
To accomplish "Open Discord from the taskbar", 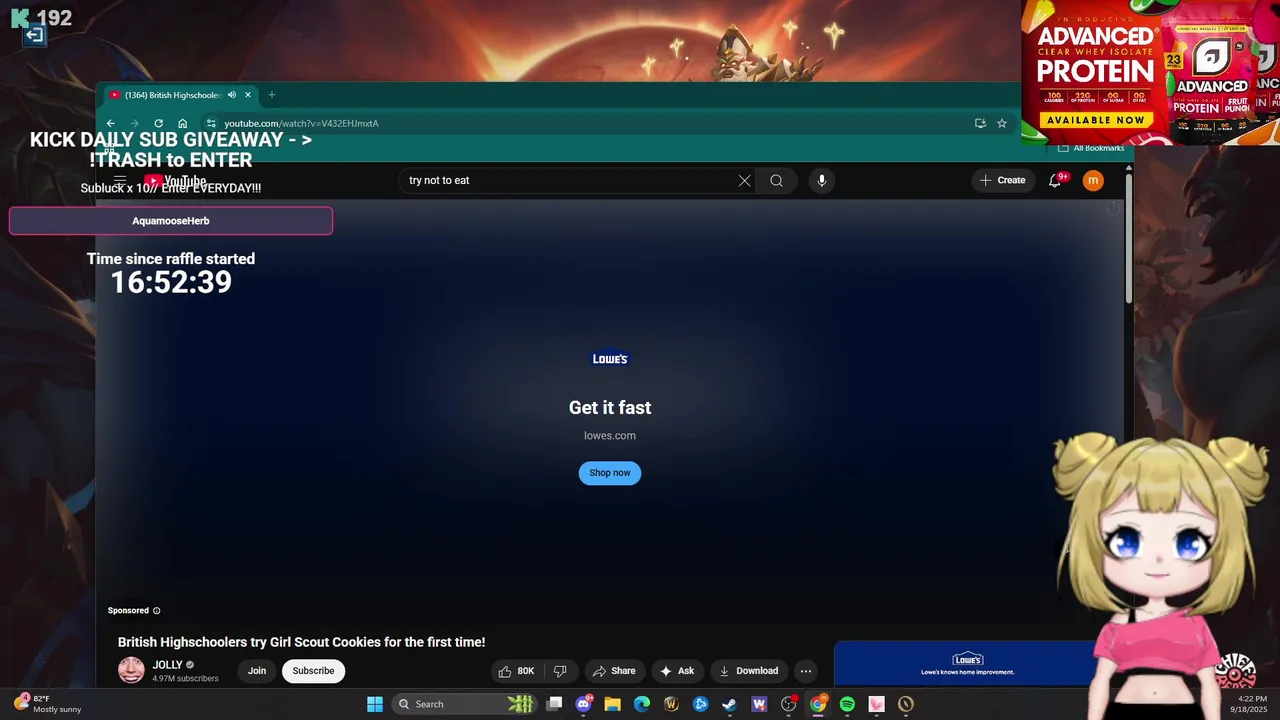I will [584, 704].
